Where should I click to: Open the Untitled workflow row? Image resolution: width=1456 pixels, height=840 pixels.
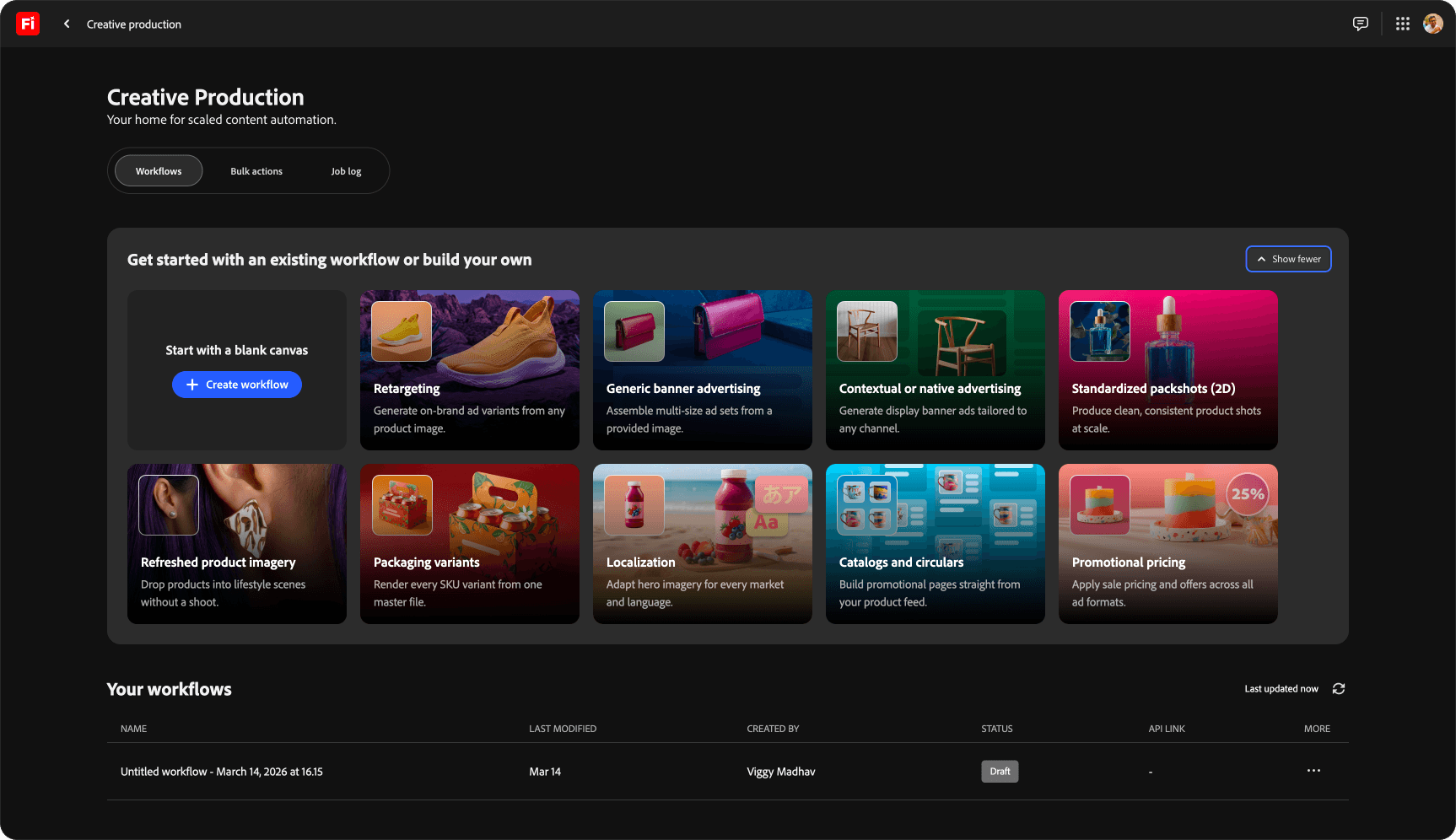click(727, 772)
